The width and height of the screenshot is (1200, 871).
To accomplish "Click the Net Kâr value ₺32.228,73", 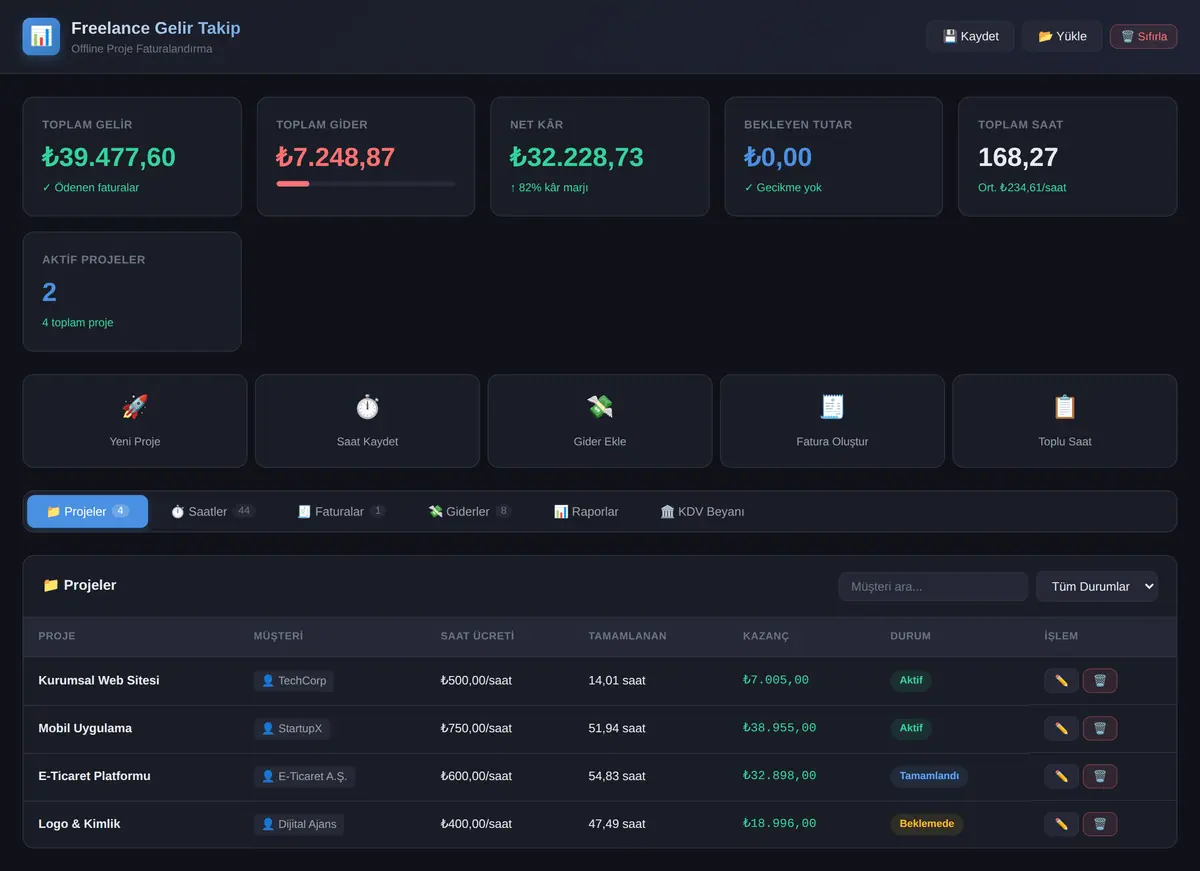I will click(577, 157).
